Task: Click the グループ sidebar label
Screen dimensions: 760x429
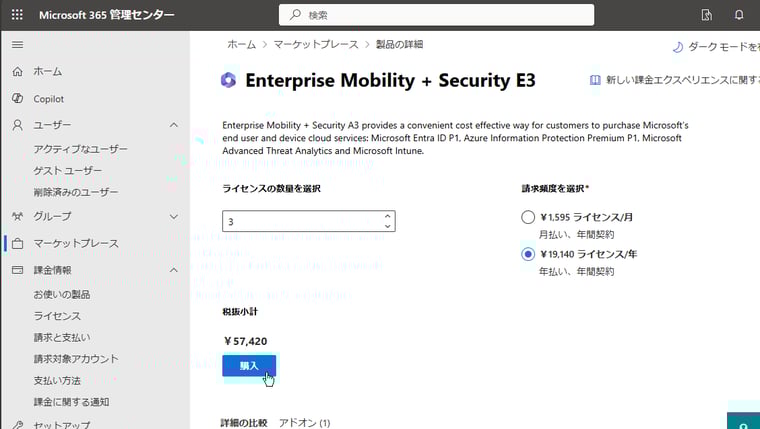Action: tap(52, 216)
